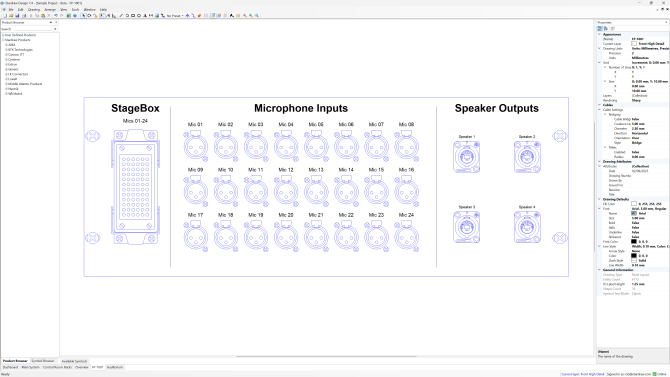Open the Arrange menu
This screenshot has height=377, width=670.
[x=50, y=9]
